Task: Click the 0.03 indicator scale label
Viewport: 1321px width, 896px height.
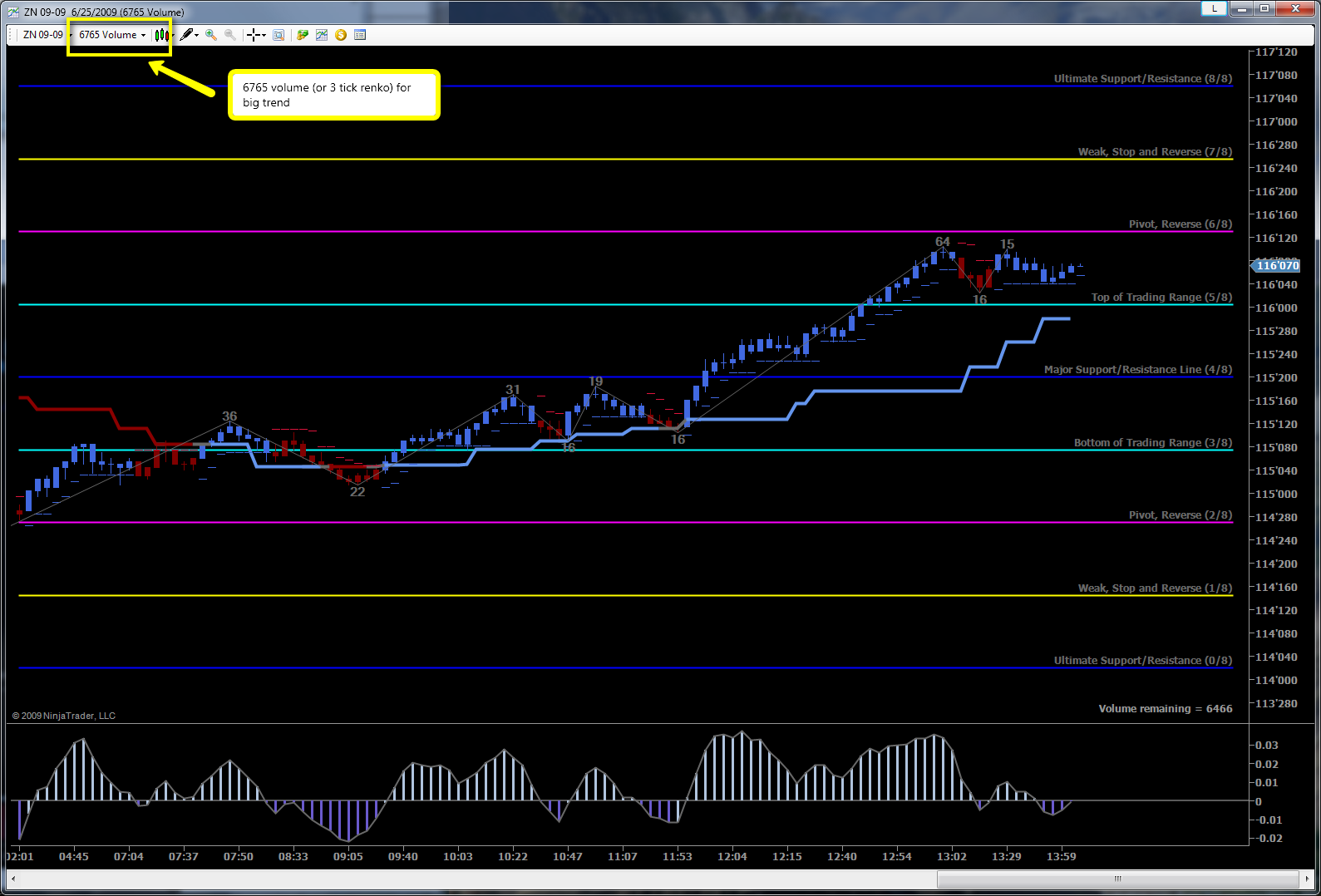Action: point(1267,746)
